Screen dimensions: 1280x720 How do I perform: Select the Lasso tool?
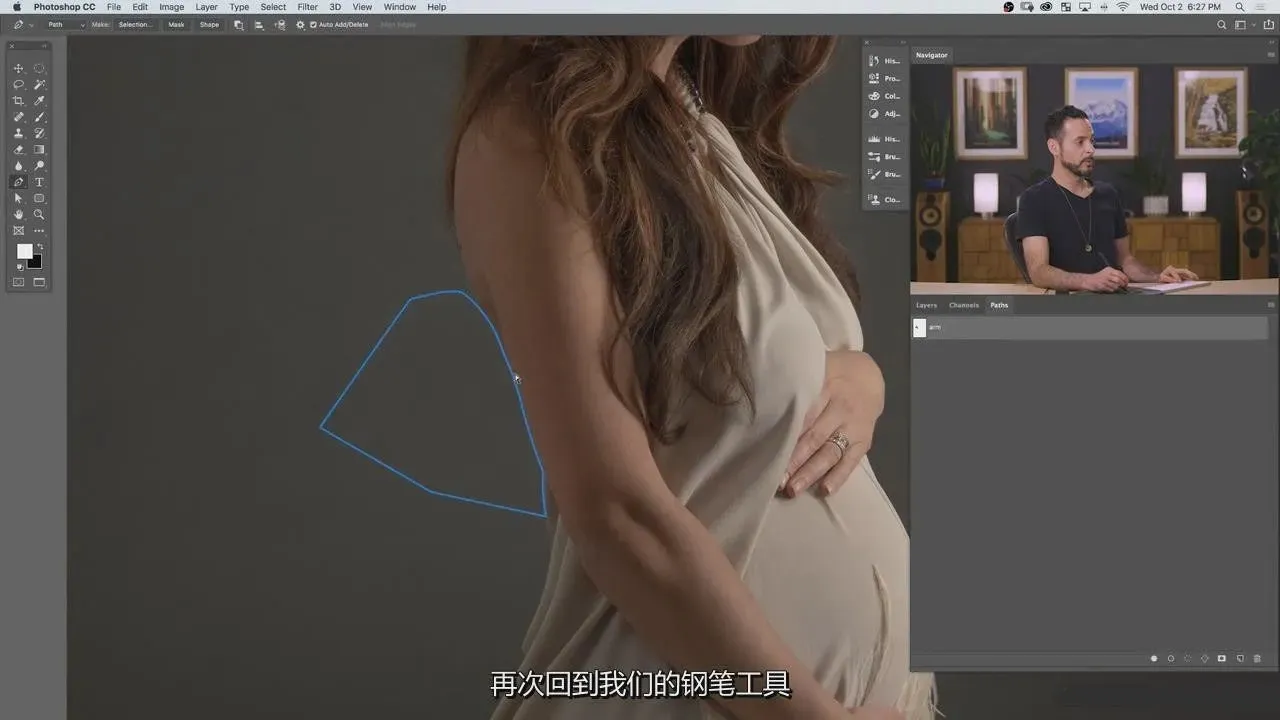[18, 85]
